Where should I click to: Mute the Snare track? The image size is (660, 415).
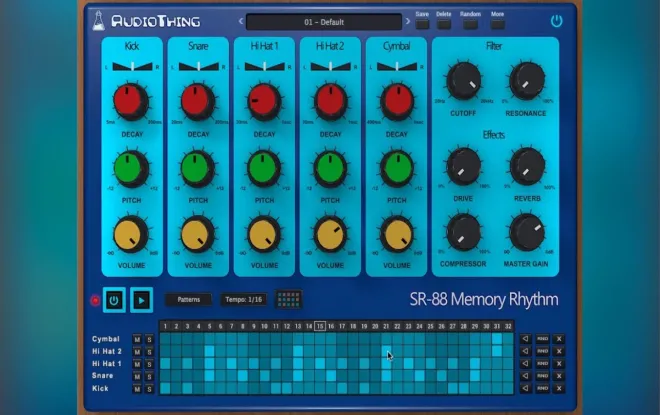137,377
